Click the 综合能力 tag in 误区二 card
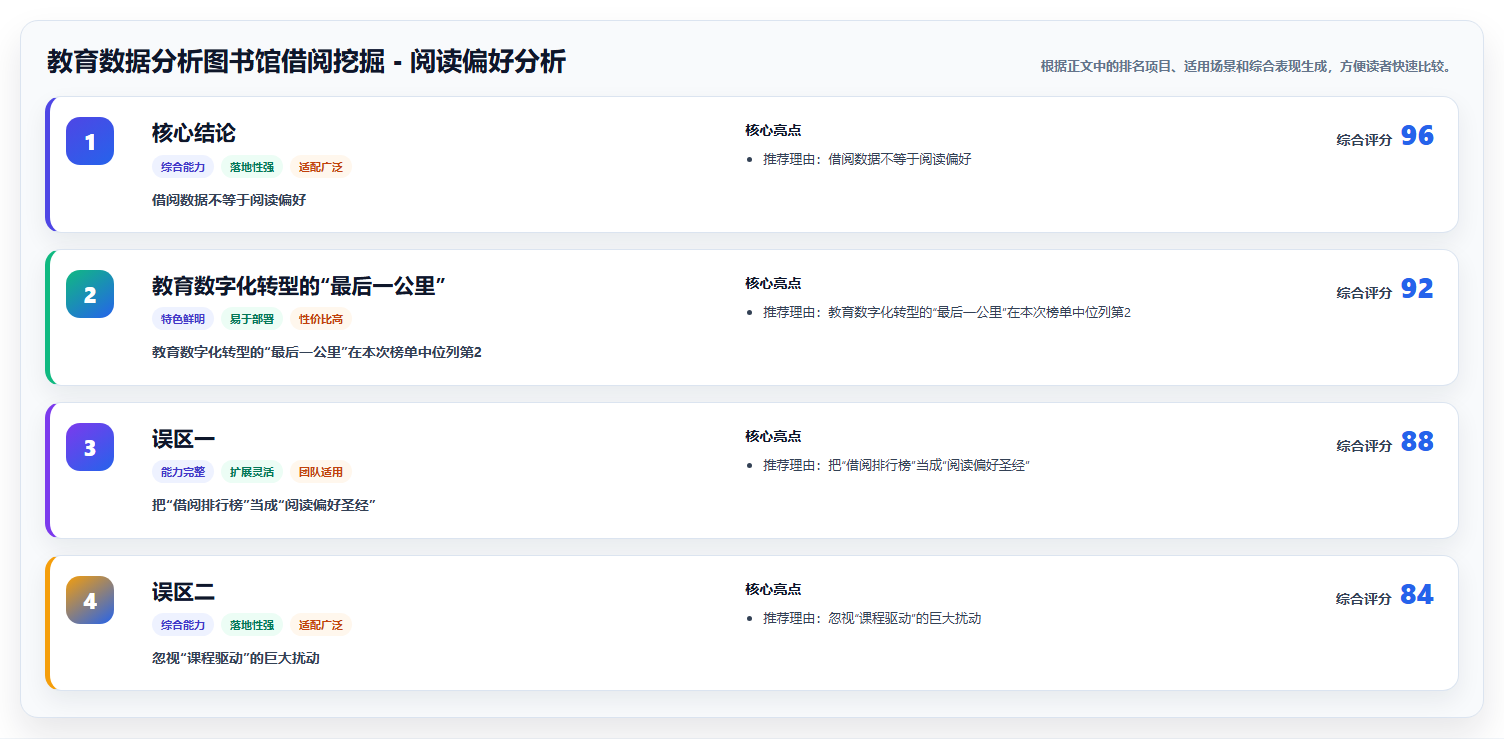 pyautogui.click(x=183, y=626)
